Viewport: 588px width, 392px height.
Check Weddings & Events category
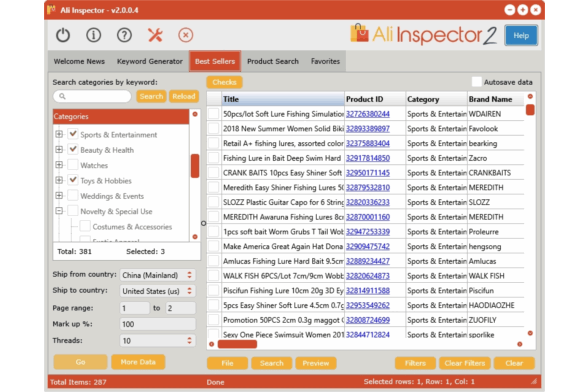(73, 196)
